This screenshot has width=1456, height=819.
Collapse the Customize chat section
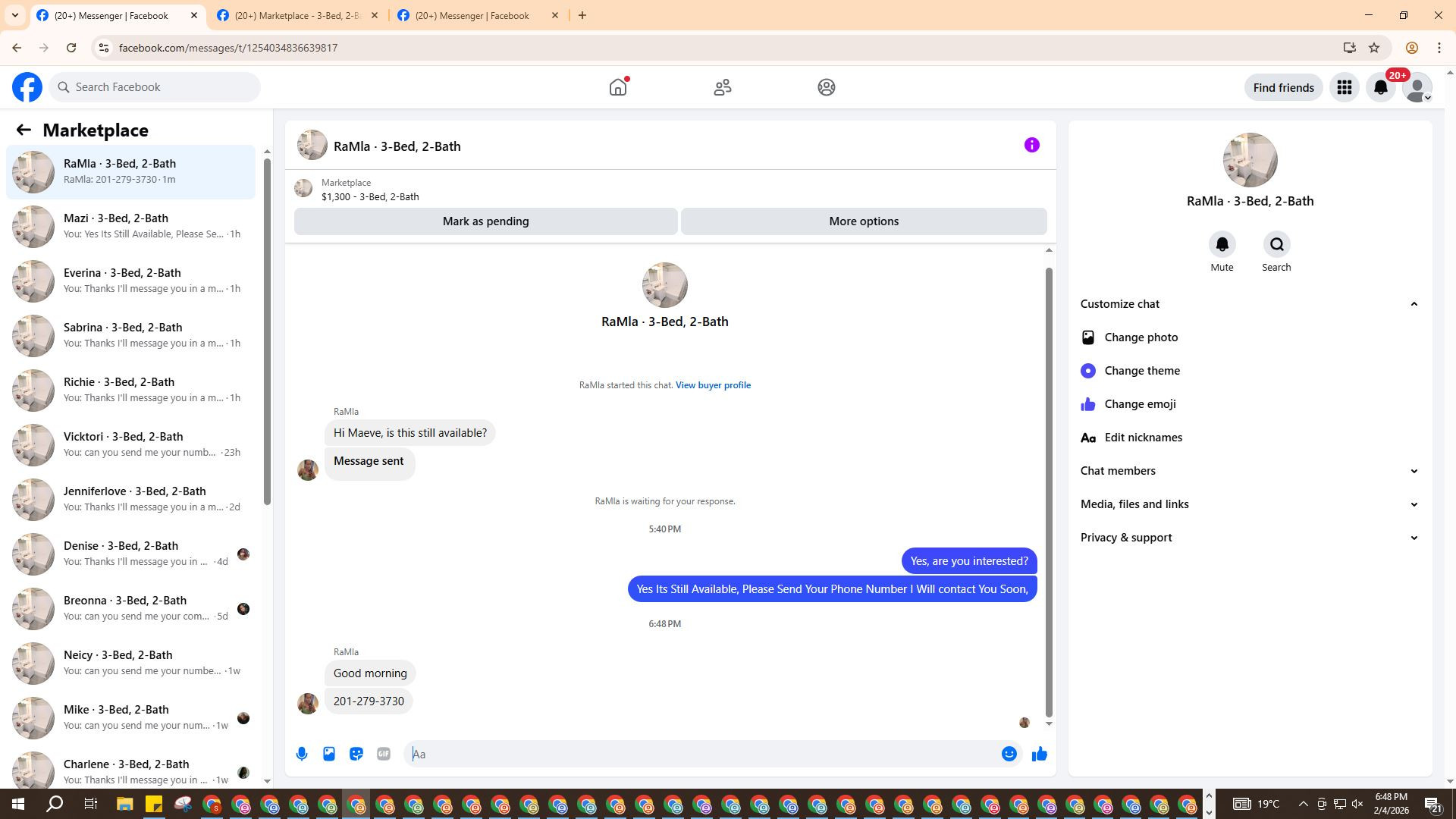coord(1414,304)
